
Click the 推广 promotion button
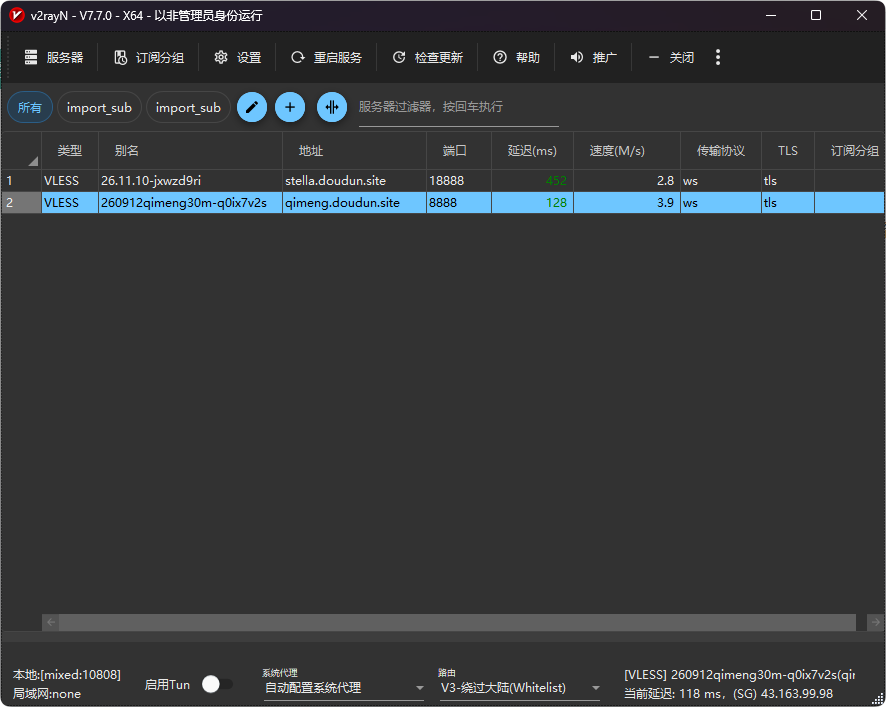[593, 58]
